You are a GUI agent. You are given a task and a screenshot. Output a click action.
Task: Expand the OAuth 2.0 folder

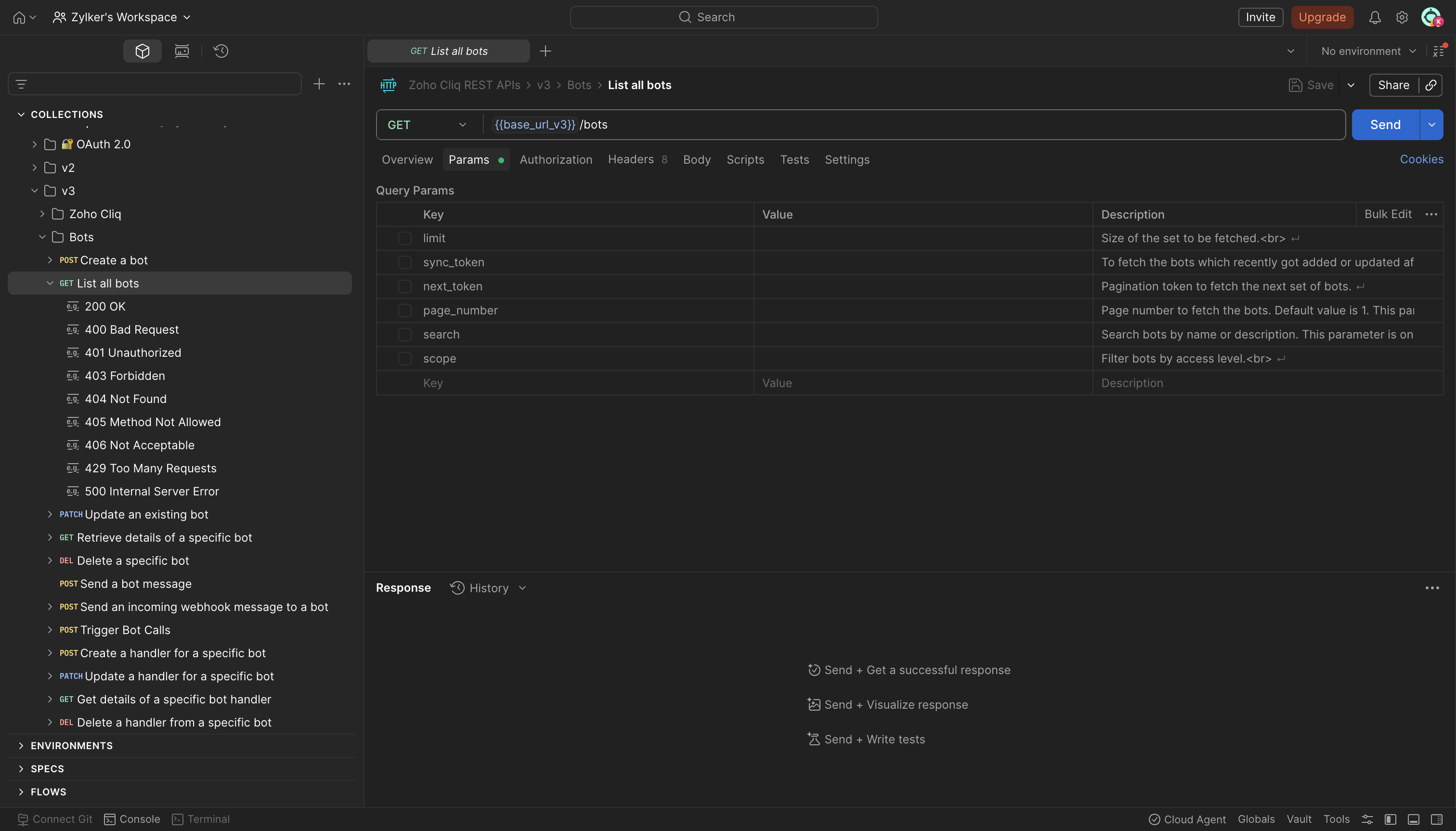point(34,144)
